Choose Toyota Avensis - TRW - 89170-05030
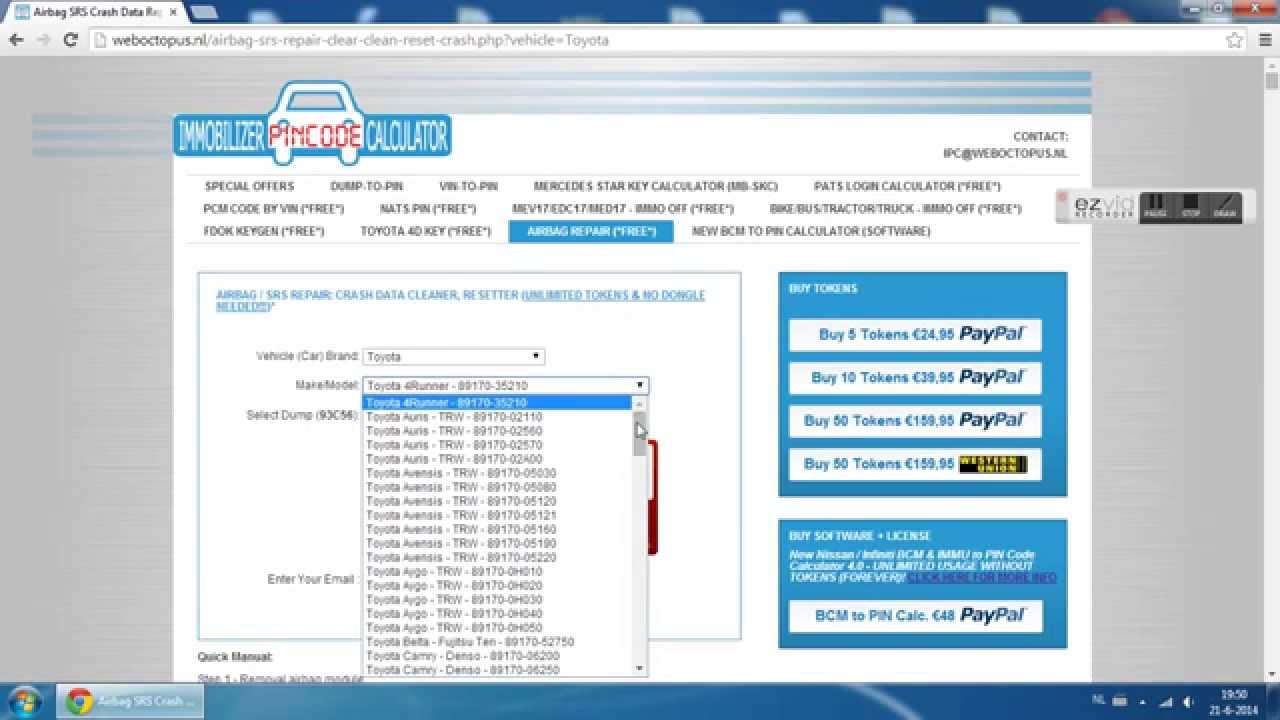Image resolution: width=1280 pixels, height=720 pixels. click(x=498, y=473)
